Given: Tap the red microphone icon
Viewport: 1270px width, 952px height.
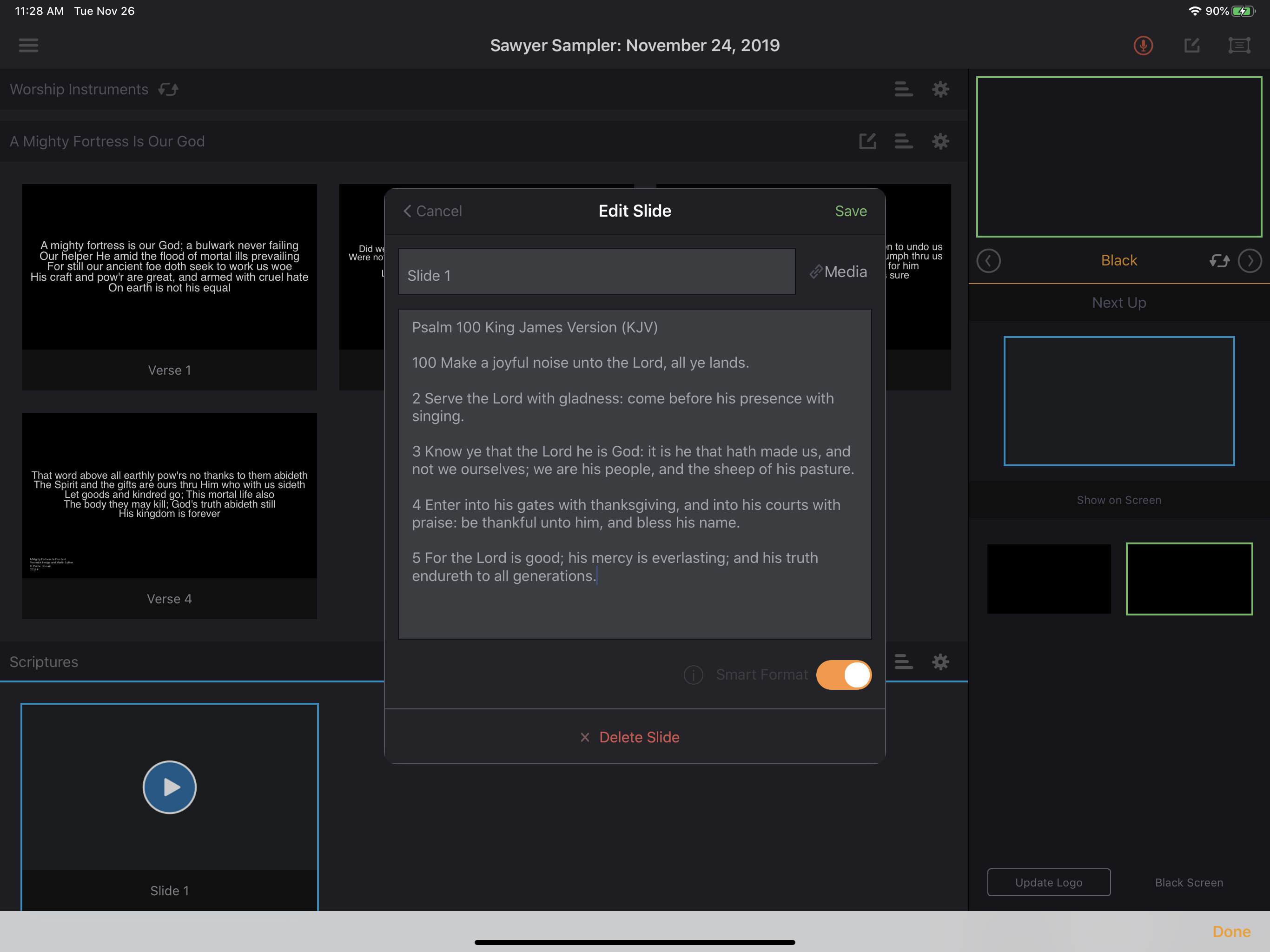Looking at the screenshot, I should click(1143, 46).
